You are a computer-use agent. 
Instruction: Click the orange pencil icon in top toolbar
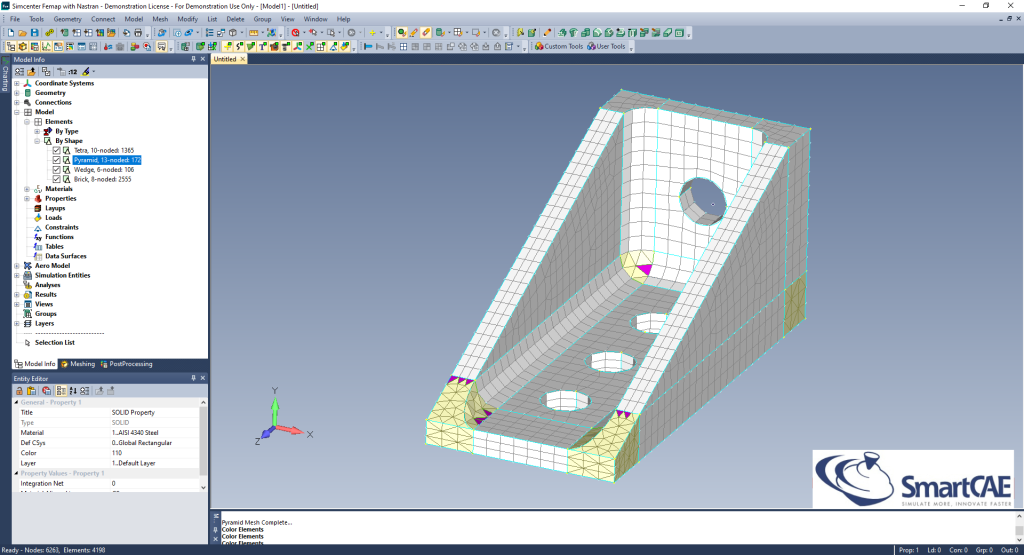413,33
